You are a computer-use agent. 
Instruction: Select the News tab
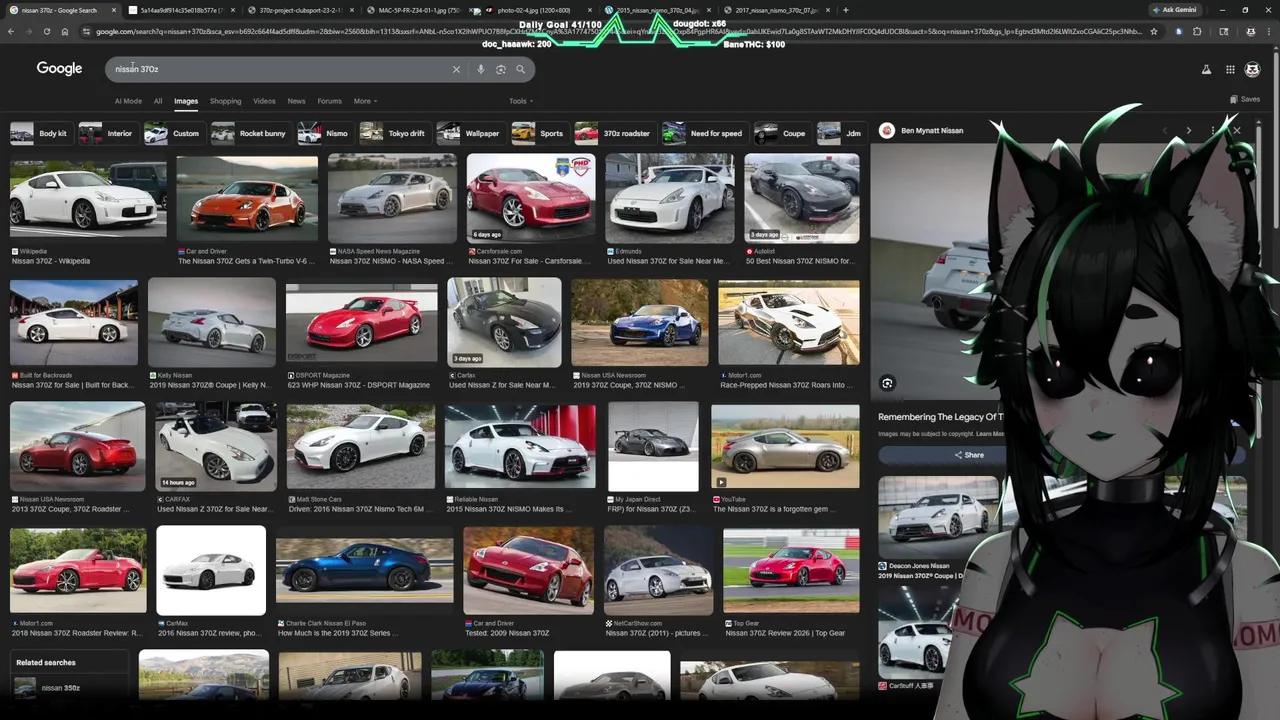click(x=296, y=101)
